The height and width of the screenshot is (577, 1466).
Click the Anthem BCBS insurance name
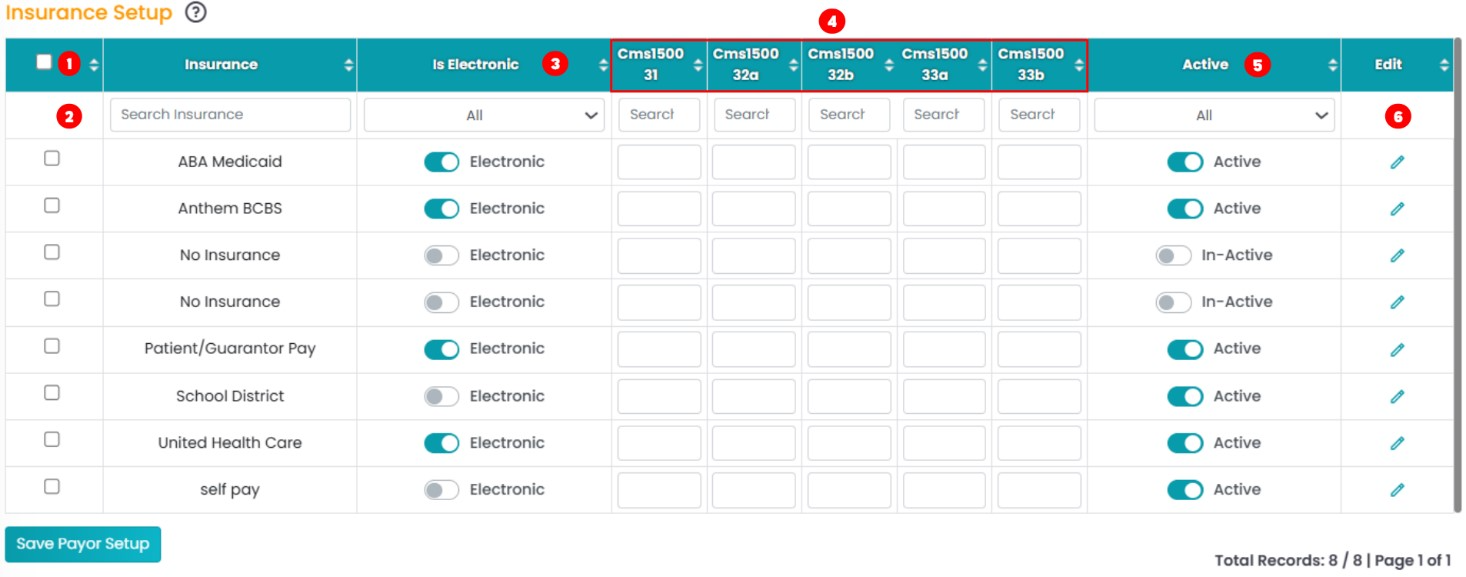pos(230,209)
